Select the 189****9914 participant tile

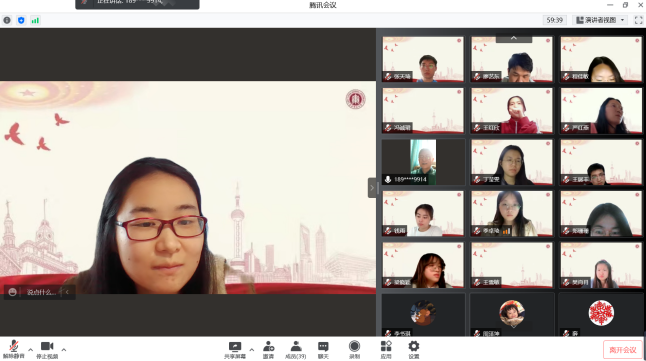[423, 162]
